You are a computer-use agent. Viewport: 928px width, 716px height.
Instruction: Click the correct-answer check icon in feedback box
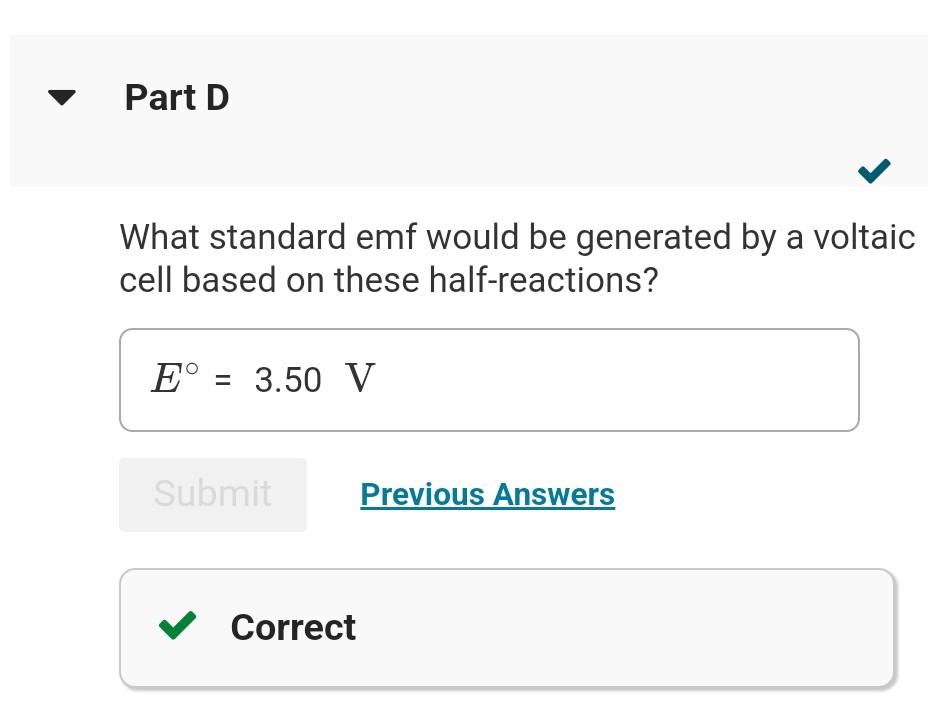click(x=177, y=626)
